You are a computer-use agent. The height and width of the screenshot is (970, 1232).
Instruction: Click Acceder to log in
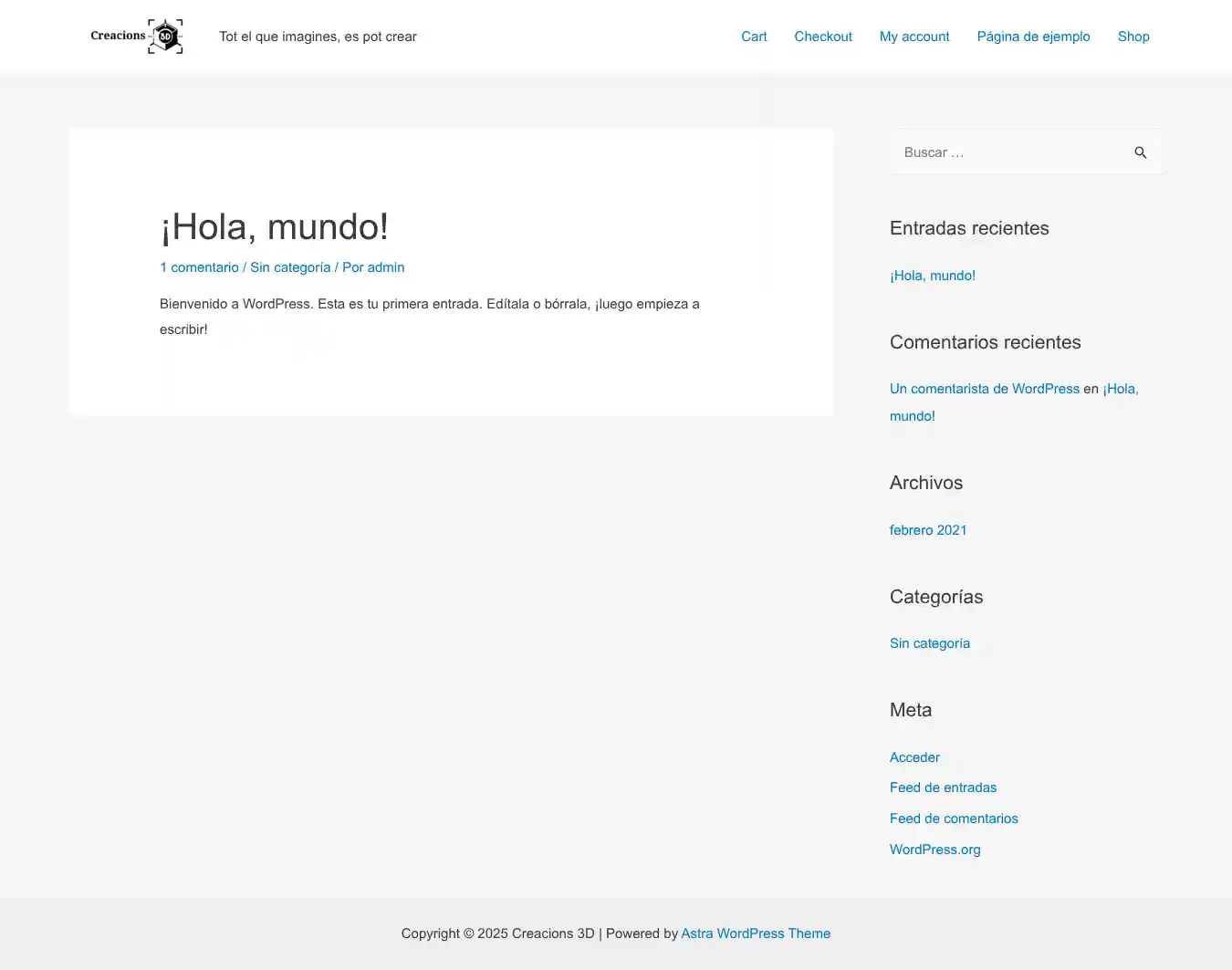tap(914, 757)
